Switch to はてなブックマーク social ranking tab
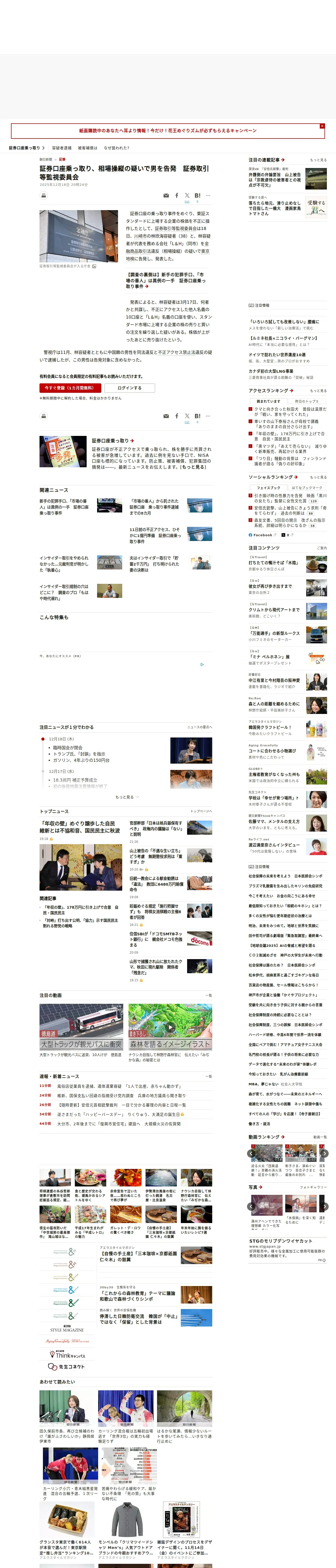336x1568 pixels. (306, 488)
